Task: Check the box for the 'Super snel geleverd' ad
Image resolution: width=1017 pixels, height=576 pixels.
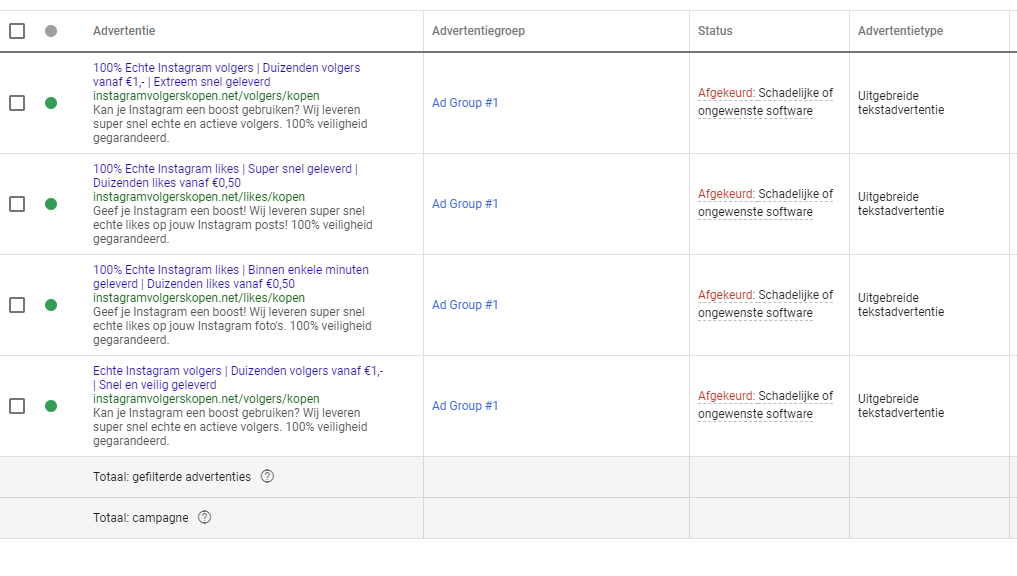Action: 17,204
